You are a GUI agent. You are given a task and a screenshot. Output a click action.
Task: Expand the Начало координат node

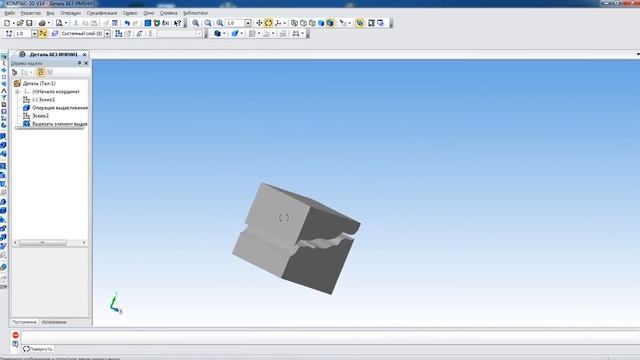tap(18, 92)
